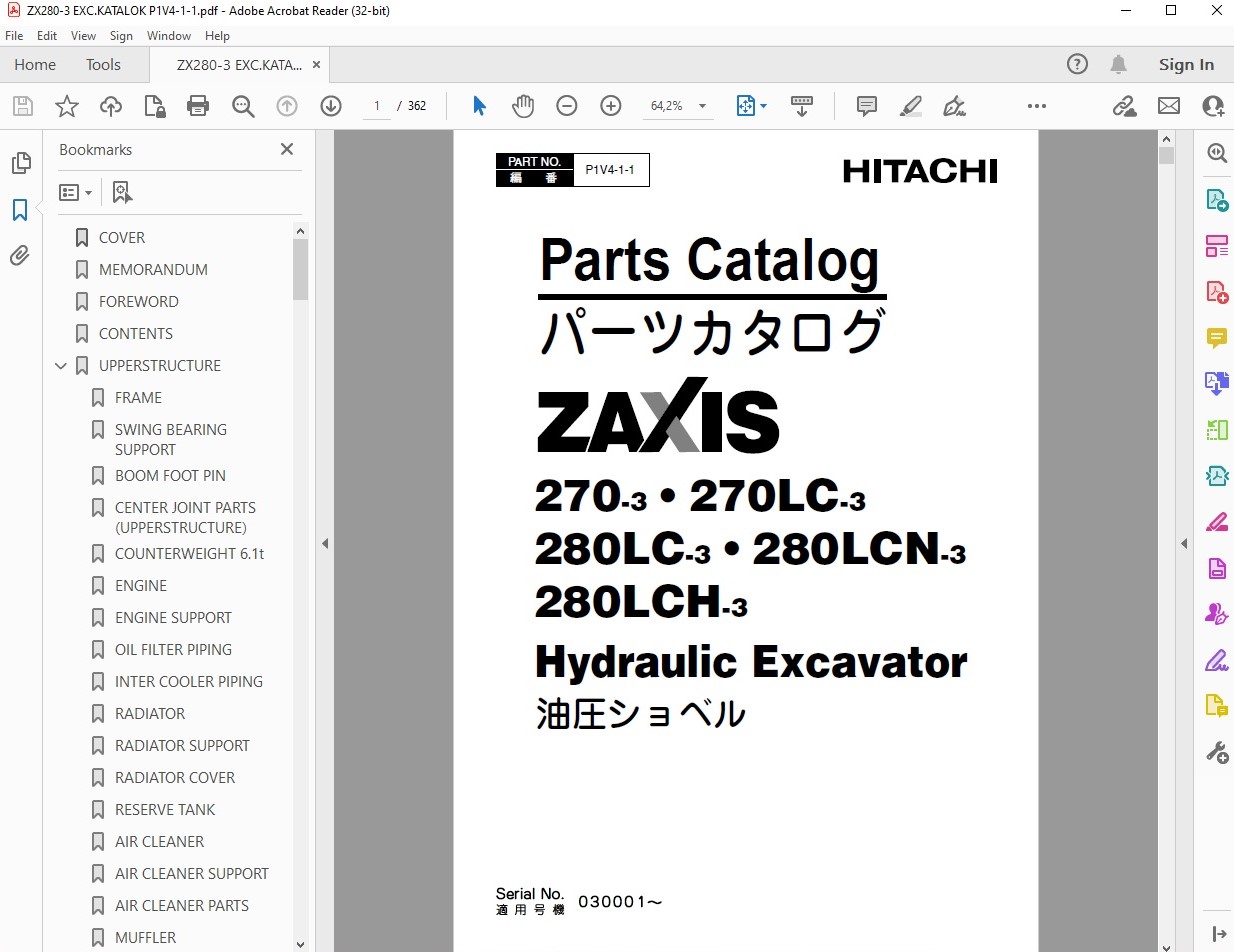Switch to the Tools tab
1234x952 pixels.
pyautogui.click(x=103, y=65)
